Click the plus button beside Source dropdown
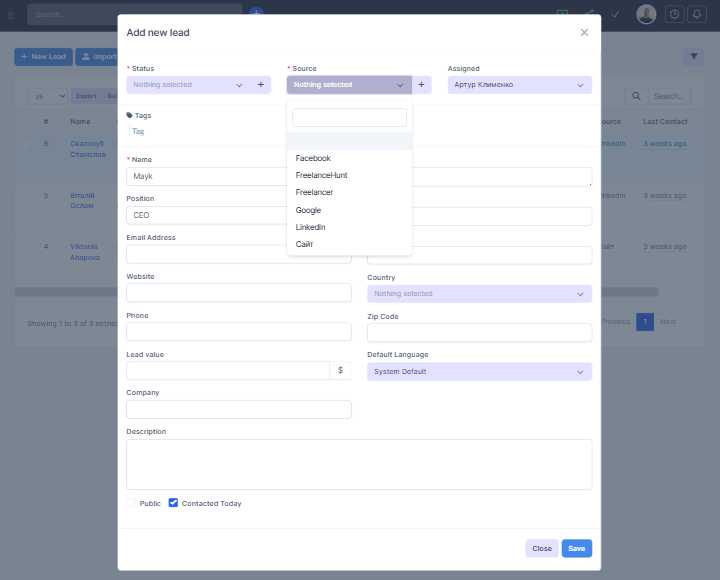Viewport: 720px width, 580px height. tap(421, 85)
